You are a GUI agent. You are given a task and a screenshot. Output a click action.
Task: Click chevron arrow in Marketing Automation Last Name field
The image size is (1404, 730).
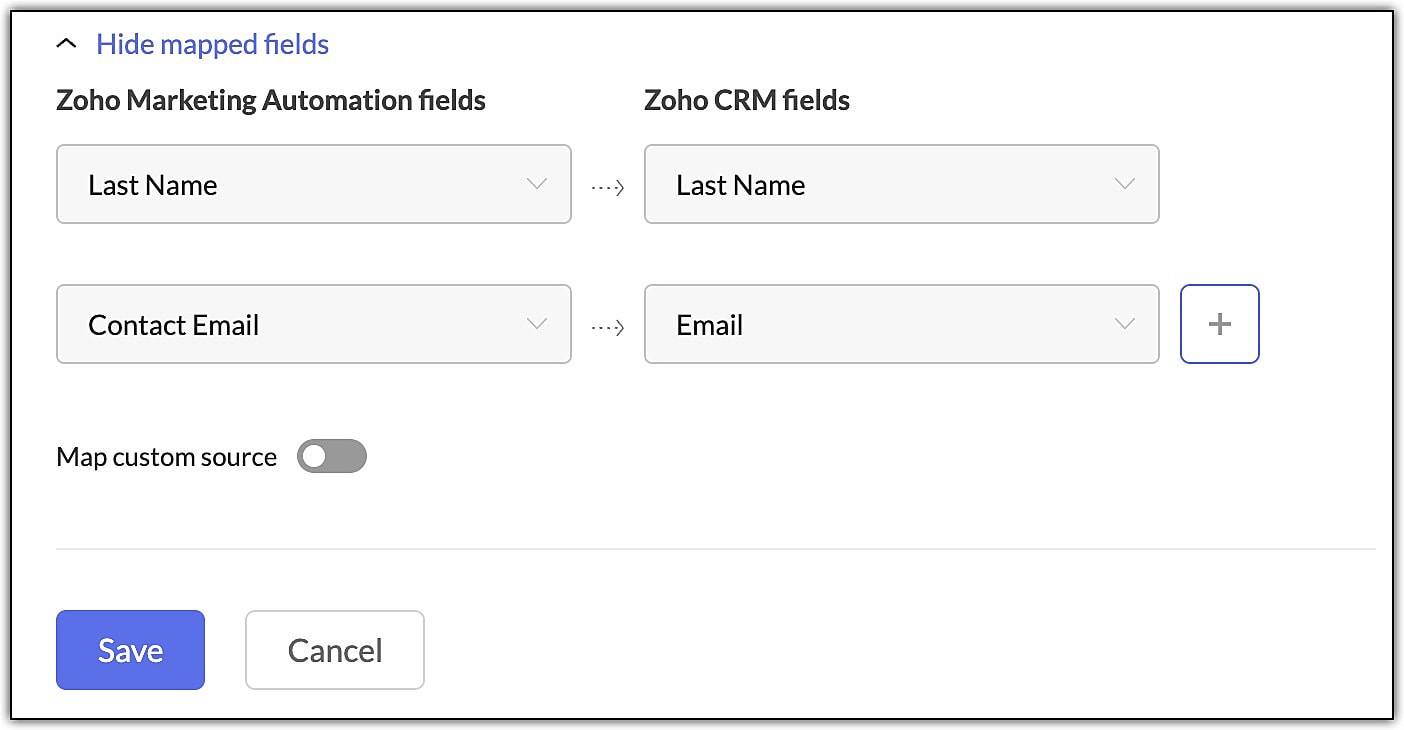537,184
